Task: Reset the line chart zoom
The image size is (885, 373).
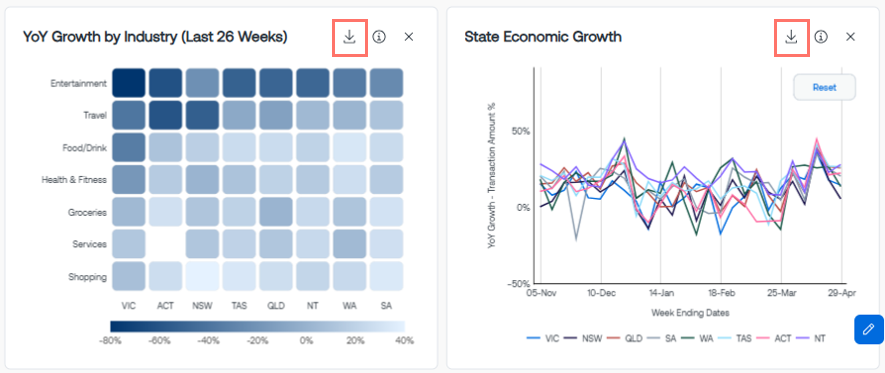Action: pyautogui.click(x=825, y=87)
